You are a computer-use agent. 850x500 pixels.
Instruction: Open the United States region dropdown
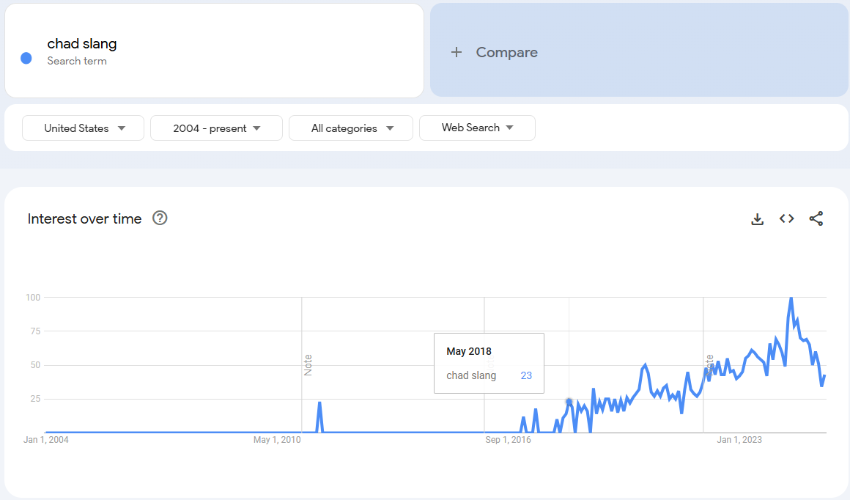click(83, 128)
